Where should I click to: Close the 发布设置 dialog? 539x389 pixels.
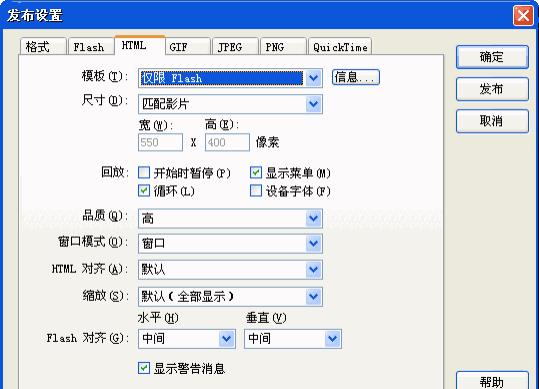[x=523, y=15]
